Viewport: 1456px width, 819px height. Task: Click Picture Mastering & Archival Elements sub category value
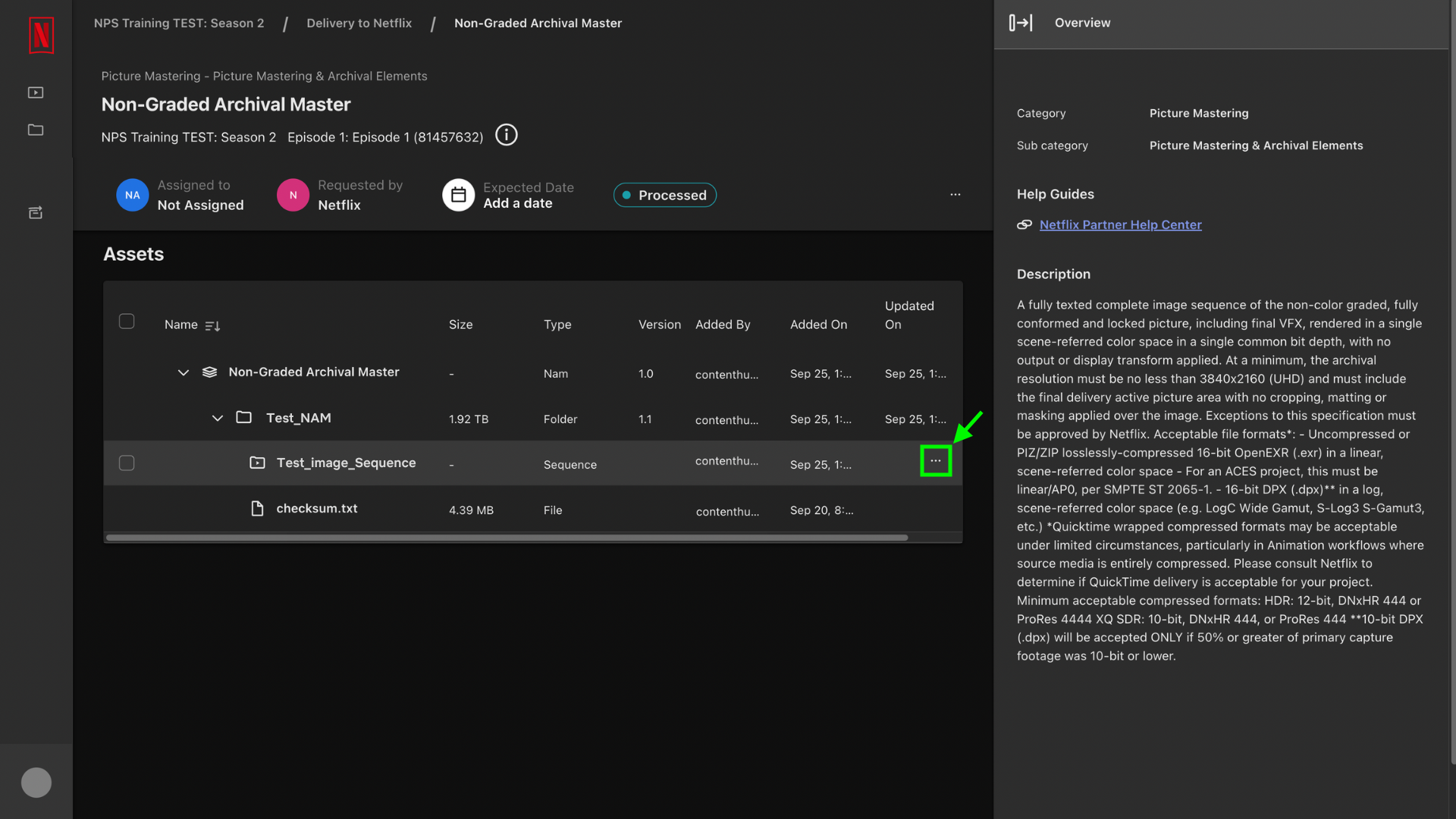point(1256,146)
